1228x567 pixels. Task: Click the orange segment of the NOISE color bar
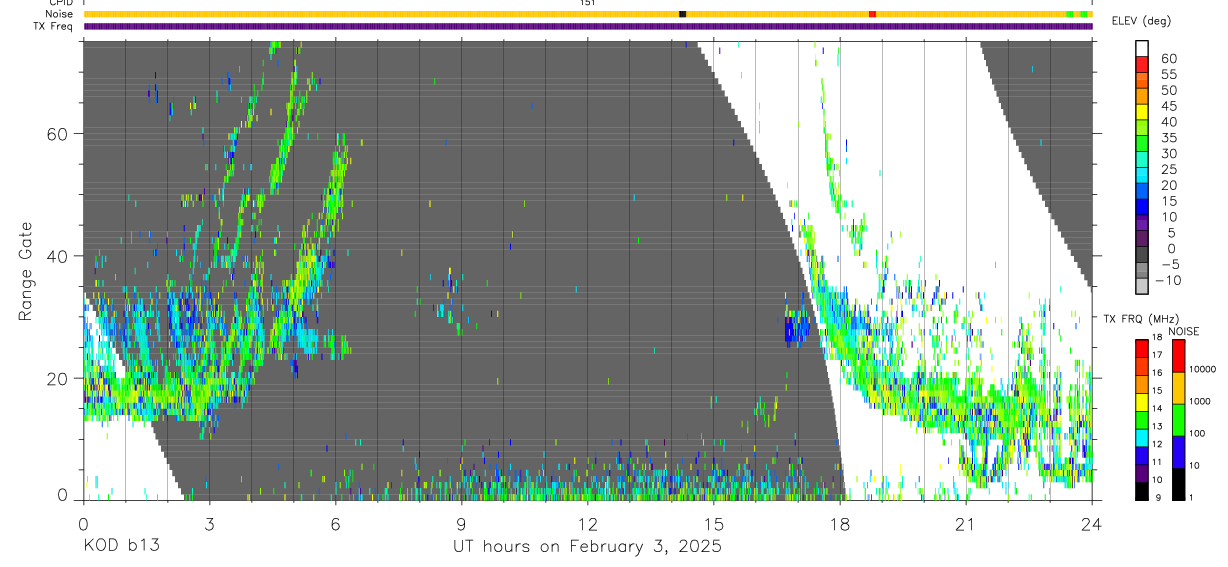pos(1178,388)
